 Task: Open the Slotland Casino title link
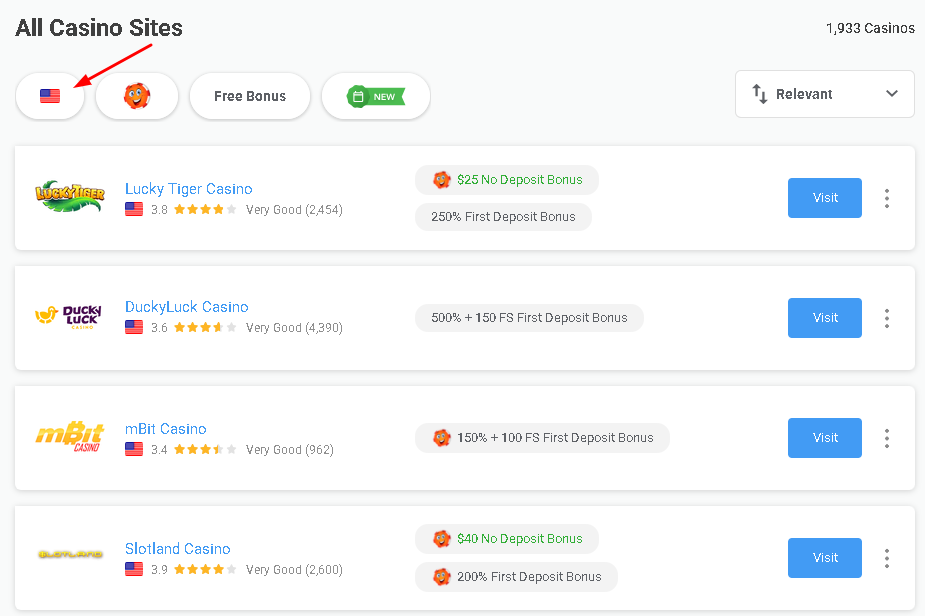coord(178,548)
